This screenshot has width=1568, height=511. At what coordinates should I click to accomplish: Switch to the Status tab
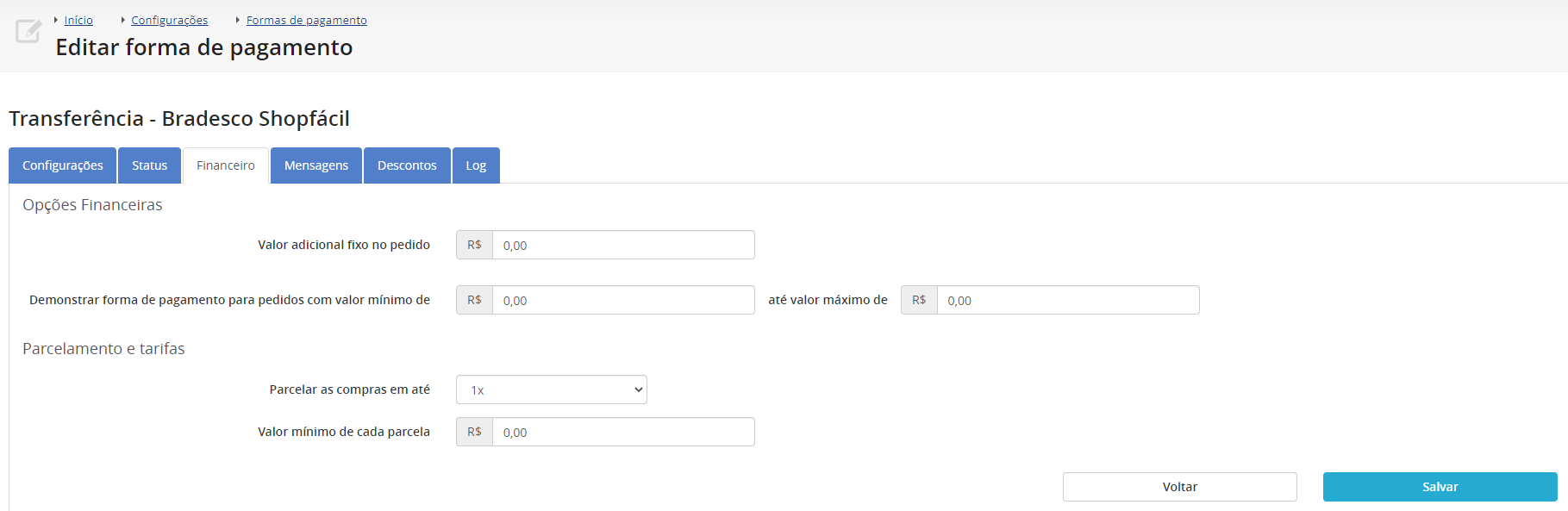click(x=150, y=165)
